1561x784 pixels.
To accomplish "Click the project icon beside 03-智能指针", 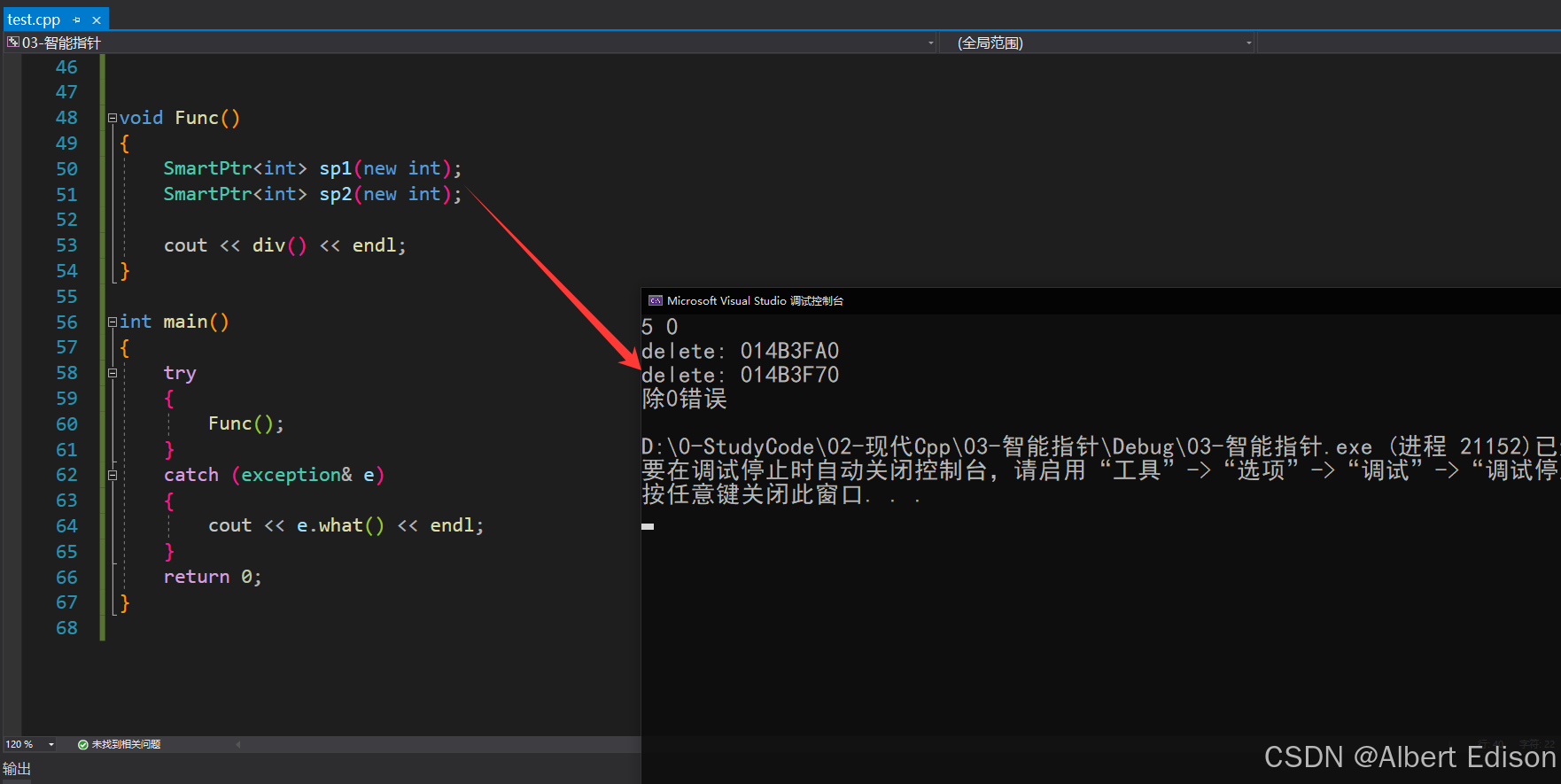I will [x=12, y=43].
